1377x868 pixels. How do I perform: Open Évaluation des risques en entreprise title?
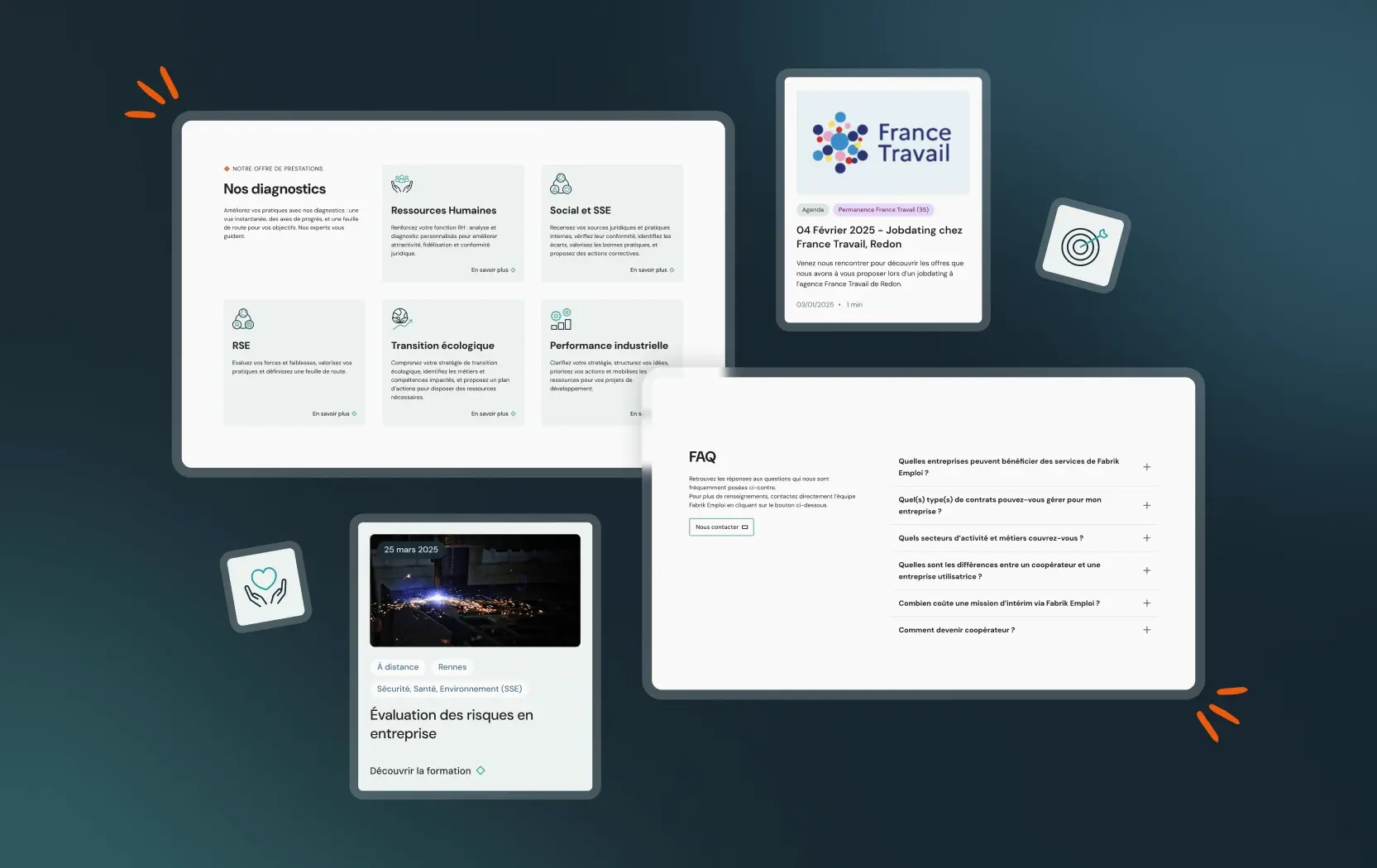(452, 724)
